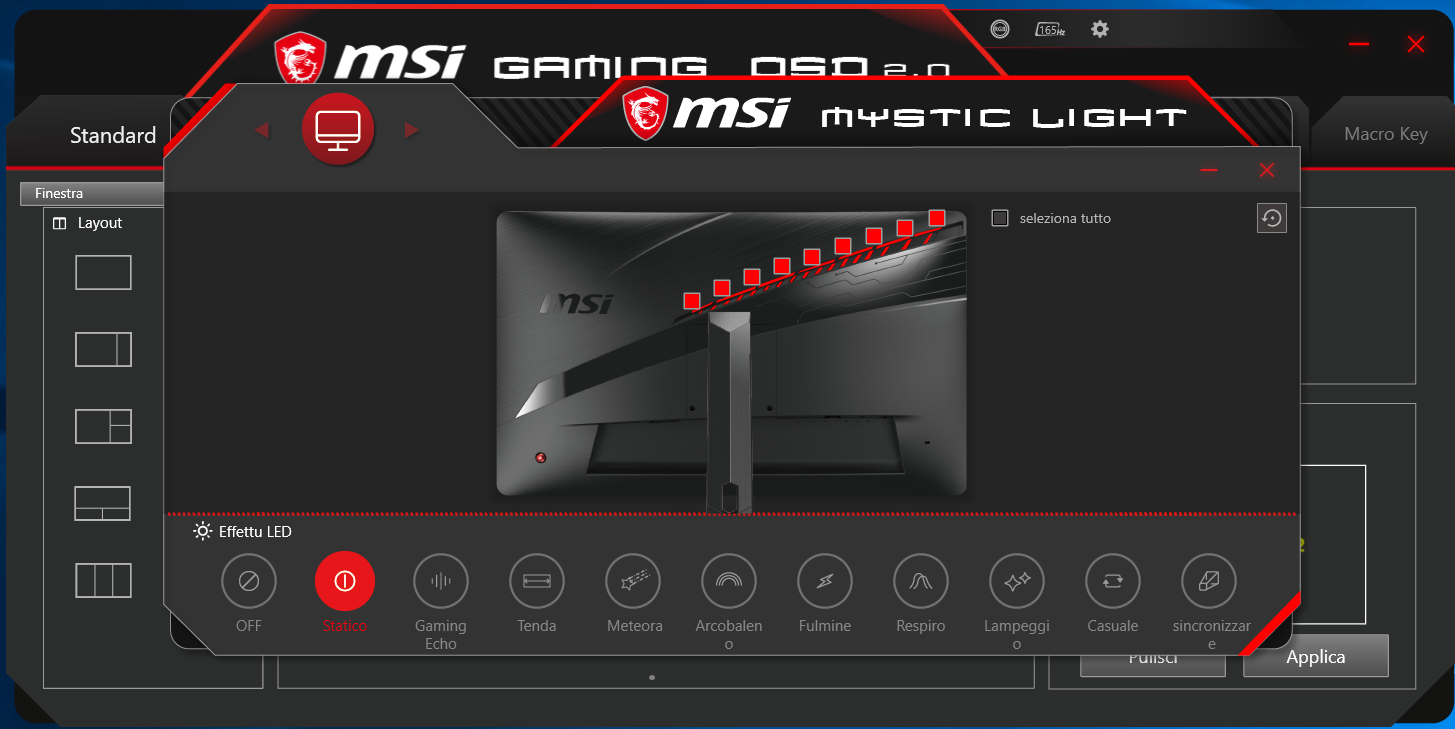Choose the Respiro breathing effect

point(921,580)
